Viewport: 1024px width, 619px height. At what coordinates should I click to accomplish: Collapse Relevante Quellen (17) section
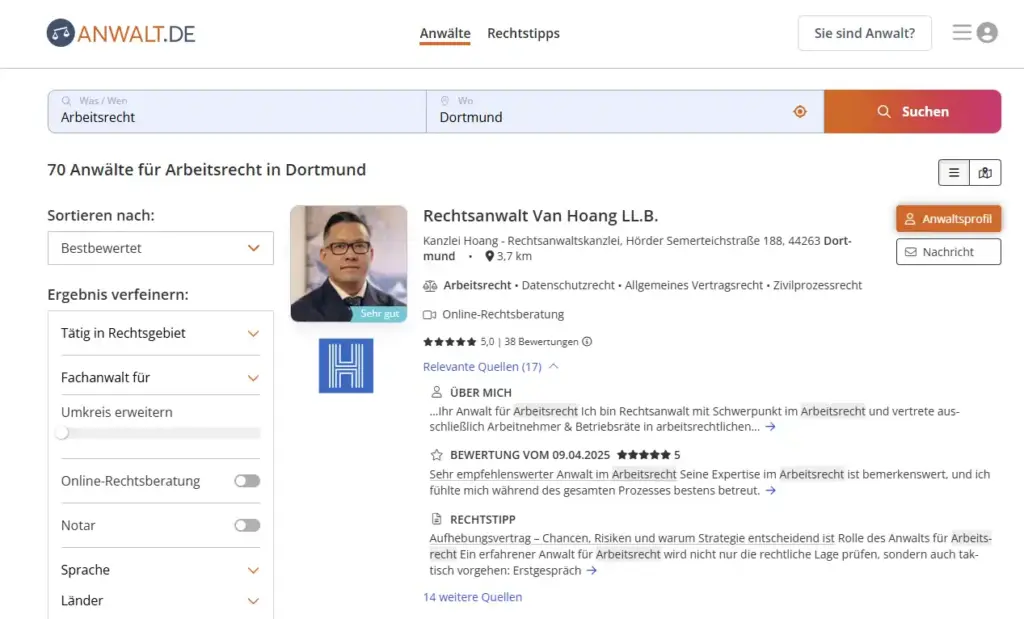(490, 367)
